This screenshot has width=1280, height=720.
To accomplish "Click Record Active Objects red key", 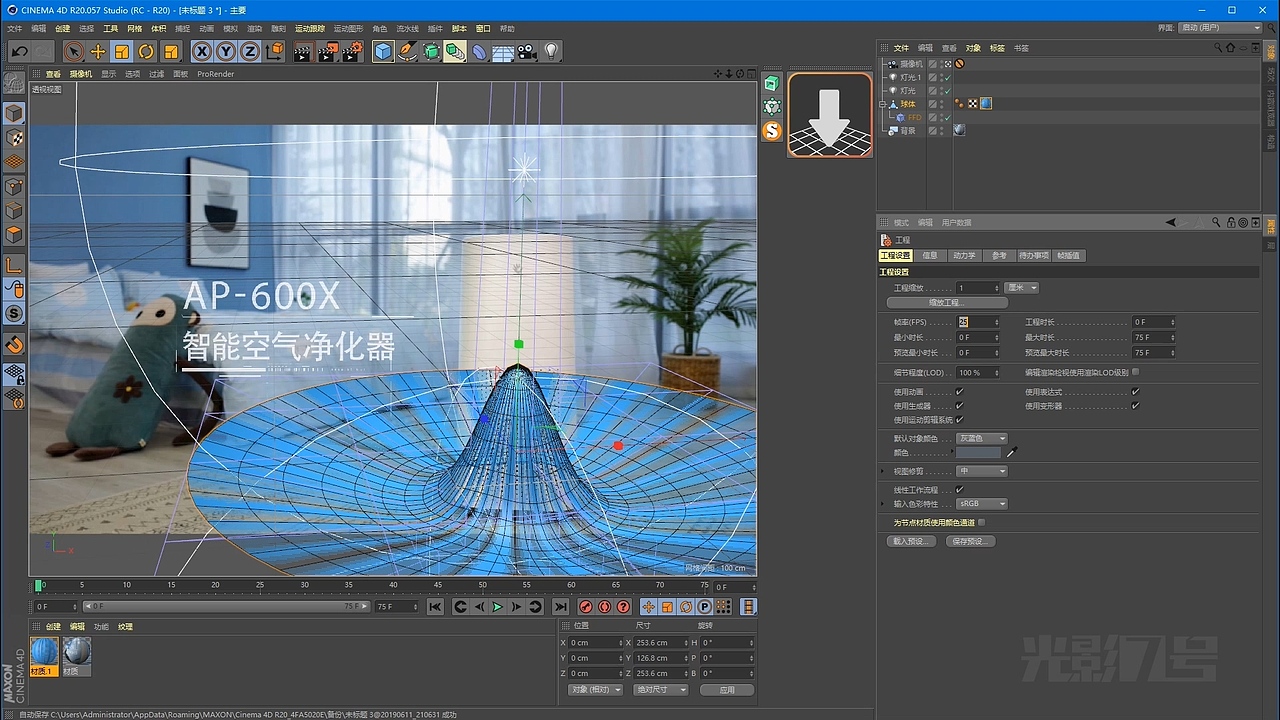I will (x=586, y=607).
